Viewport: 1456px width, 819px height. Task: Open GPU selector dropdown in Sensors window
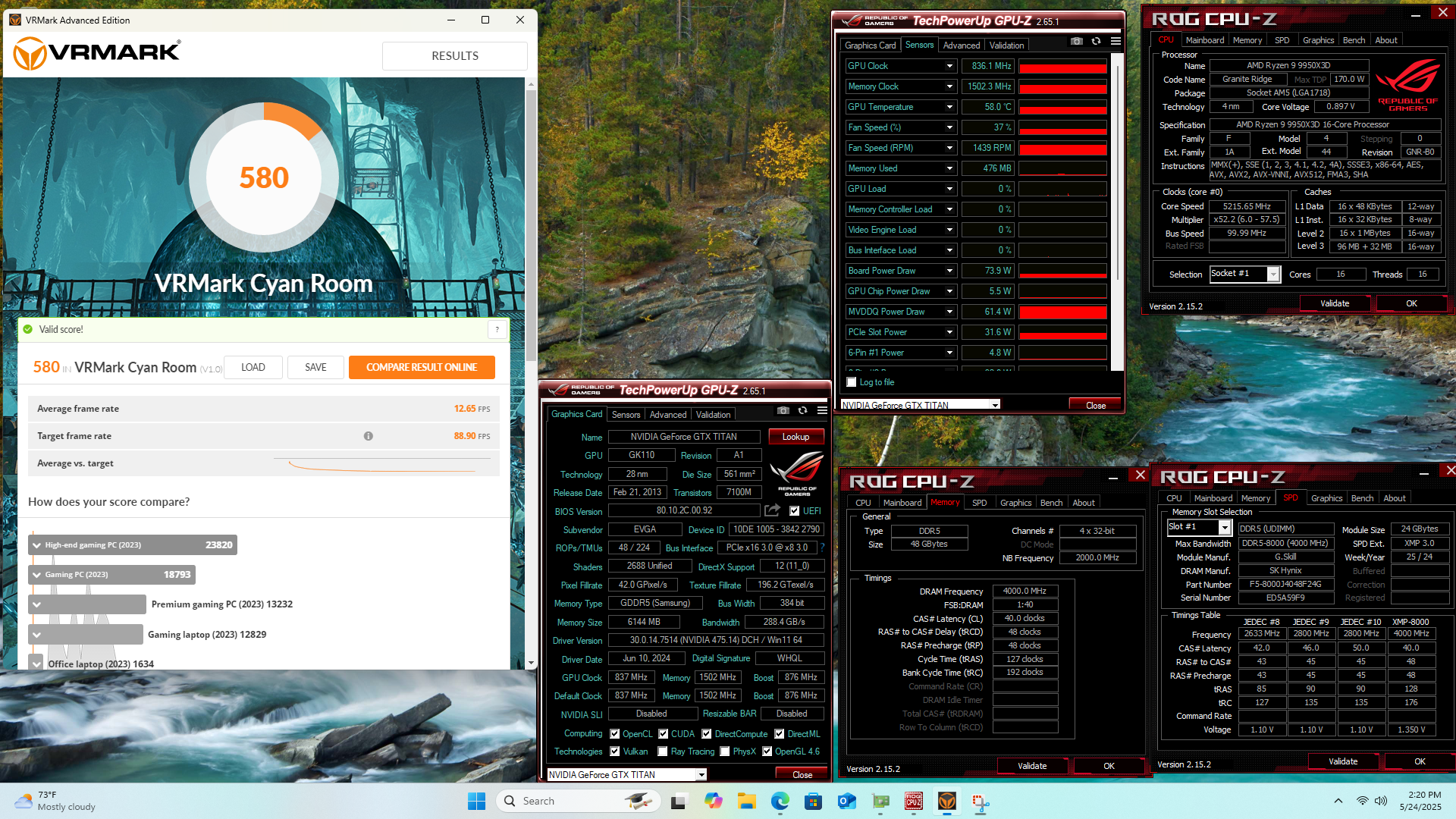click(x=995, y=405)
